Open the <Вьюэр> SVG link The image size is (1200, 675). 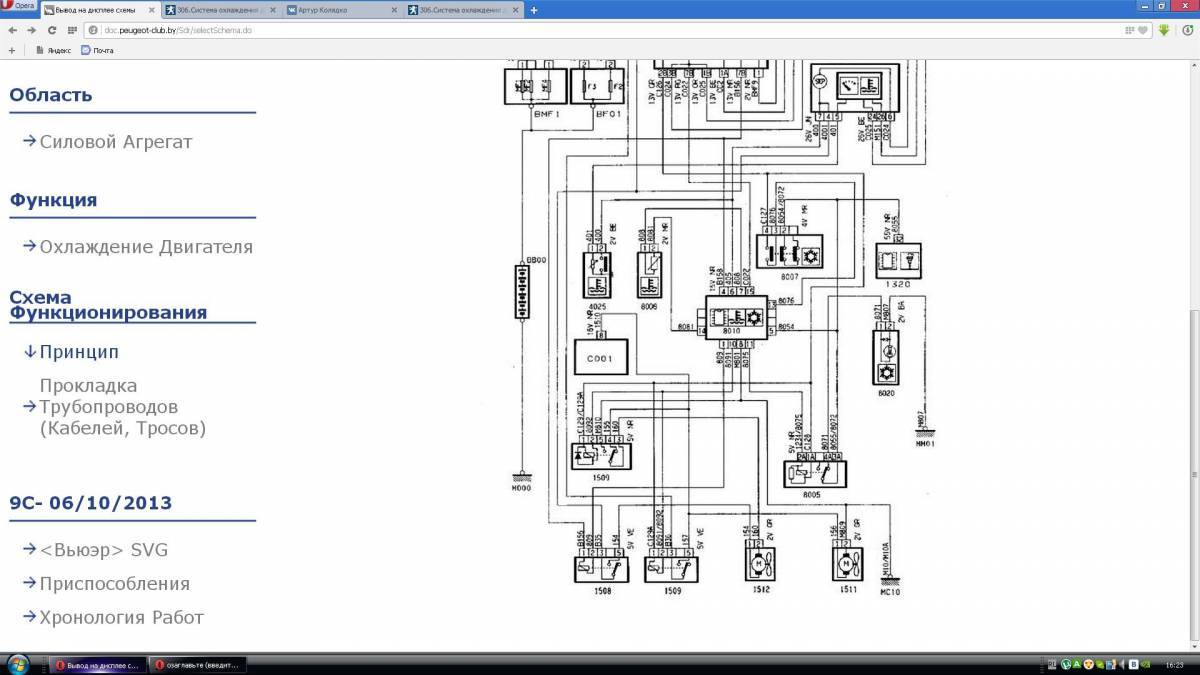pyautogui.click(x=103, y=550)
